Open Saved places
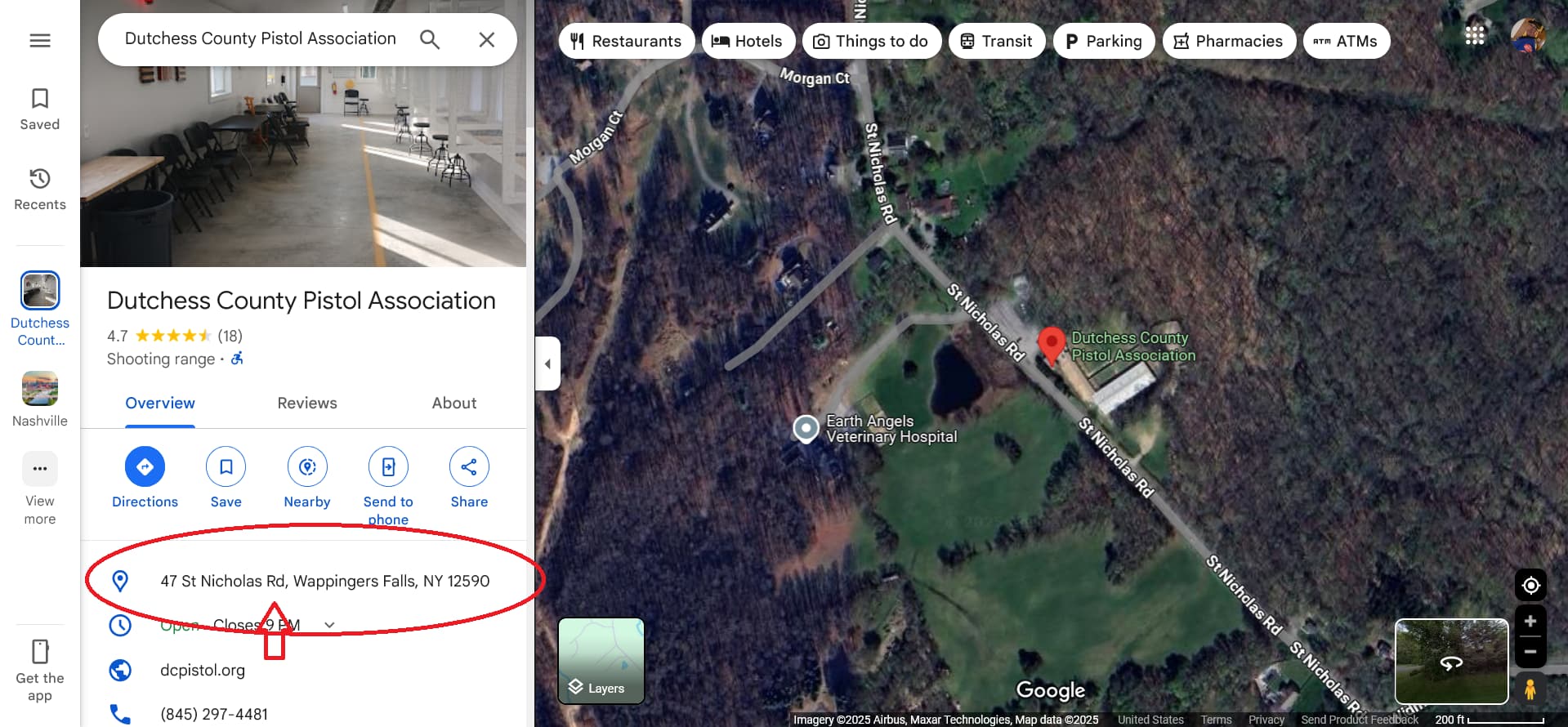The width and height of the screenshot is (1568, 727). coord(40,109)
